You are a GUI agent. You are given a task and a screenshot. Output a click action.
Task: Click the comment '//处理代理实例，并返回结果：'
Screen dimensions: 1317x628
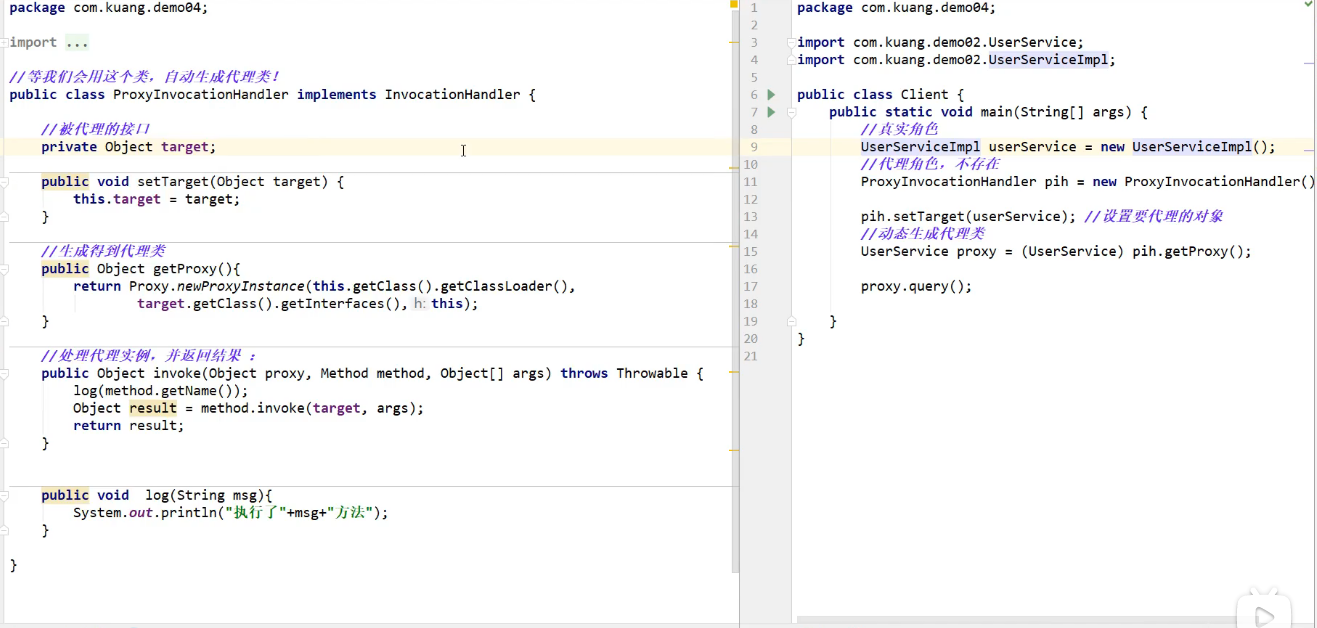149,356
